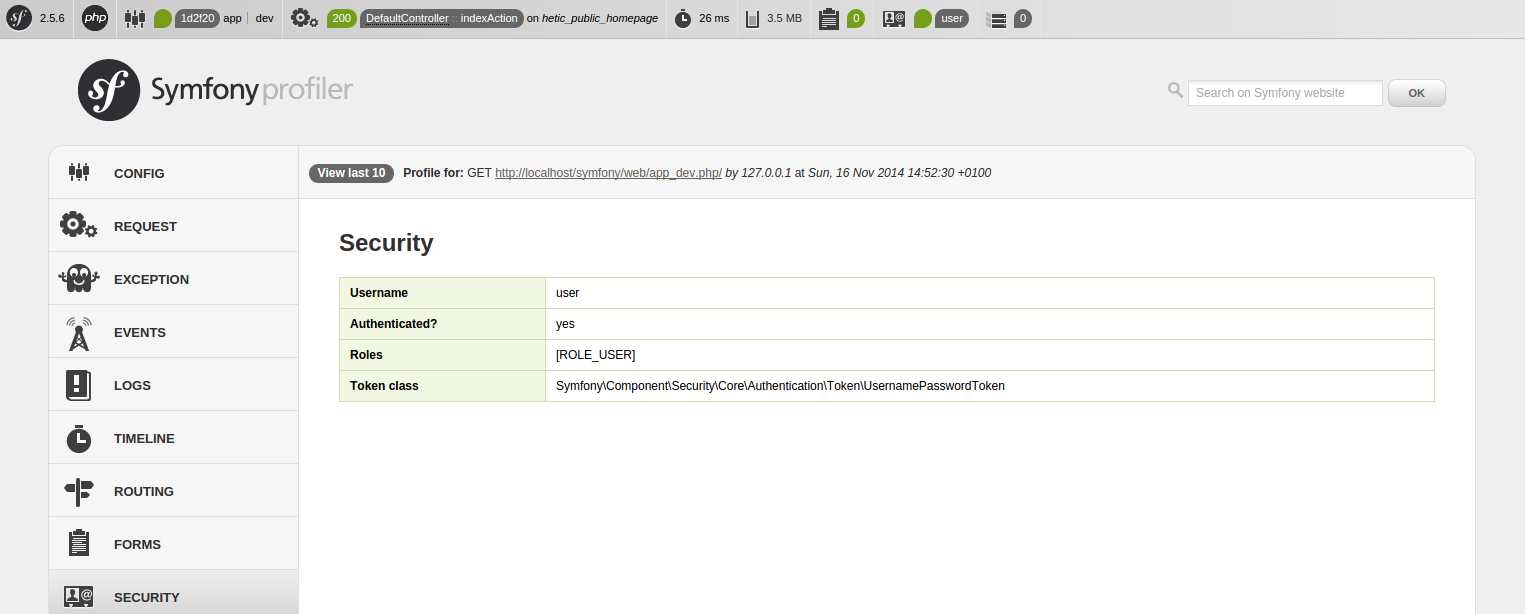Image resolution: width=1525 pixels, height=614 pixels.
Task: Click DefaultController in the toolbar
Action: click(407, 19)
